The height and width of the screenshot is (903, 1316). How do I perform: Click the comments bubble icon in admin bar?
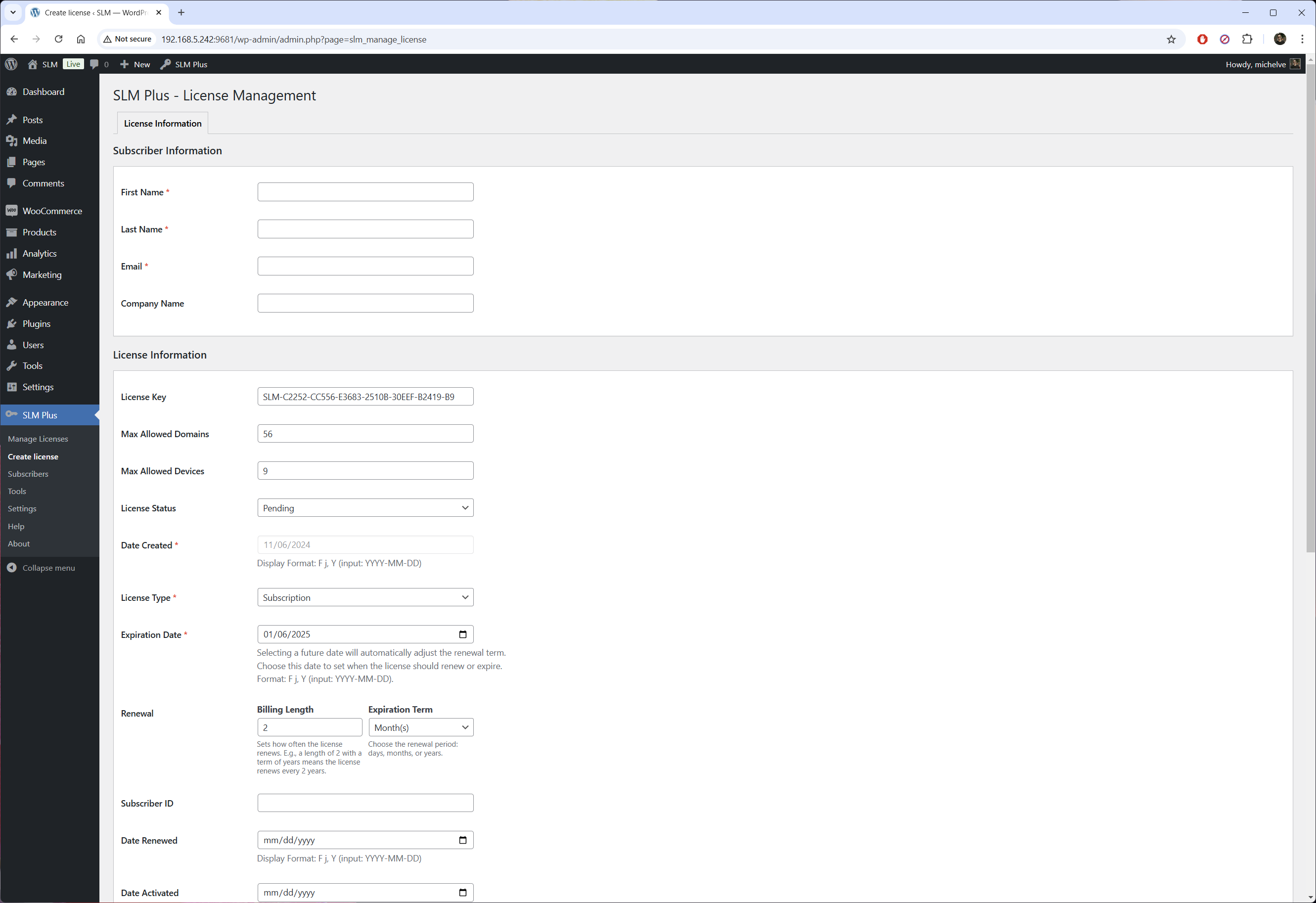(x=94, y=64)
